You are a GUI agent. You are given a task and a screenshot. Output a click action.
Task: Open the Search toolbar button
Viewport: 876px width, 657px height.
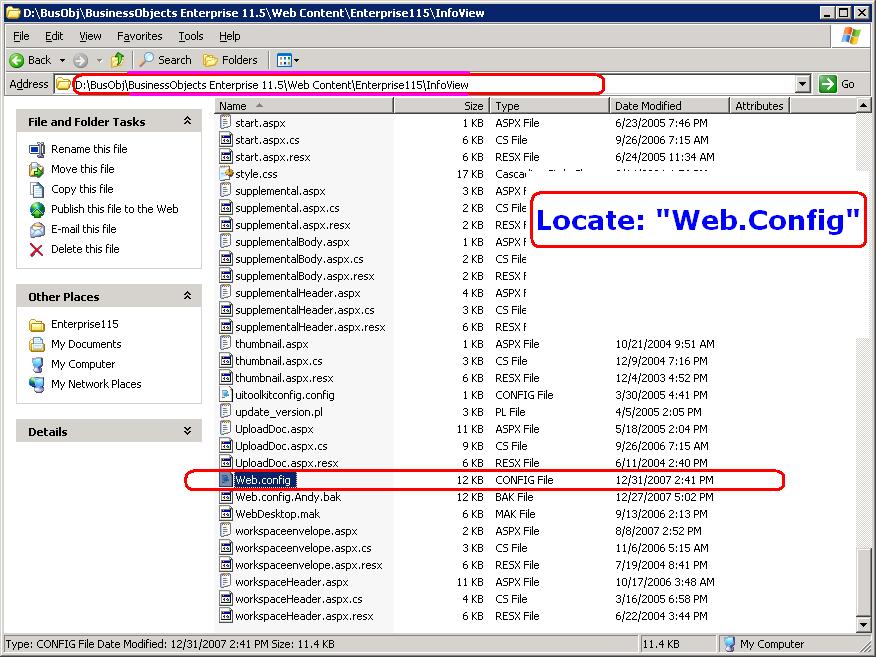pos(165,60)
